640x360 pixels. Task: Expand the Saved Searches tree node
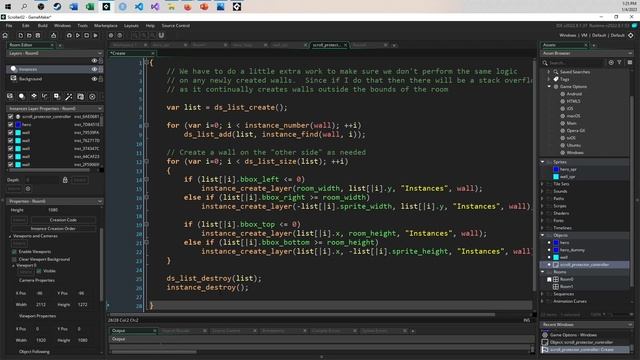[x=549, y=72]
